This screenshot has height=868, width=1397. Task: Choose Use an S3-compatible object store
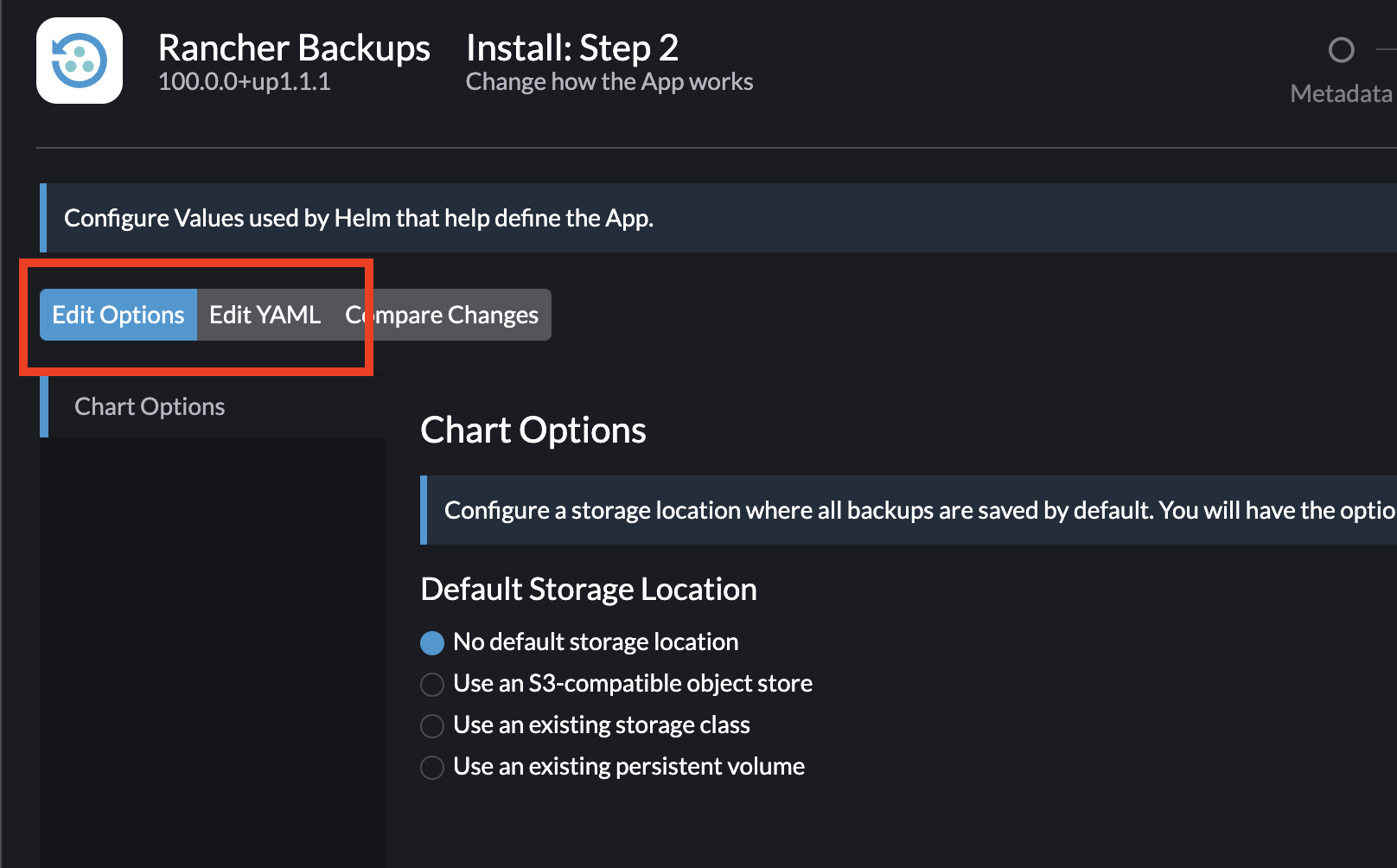point(432,684)
